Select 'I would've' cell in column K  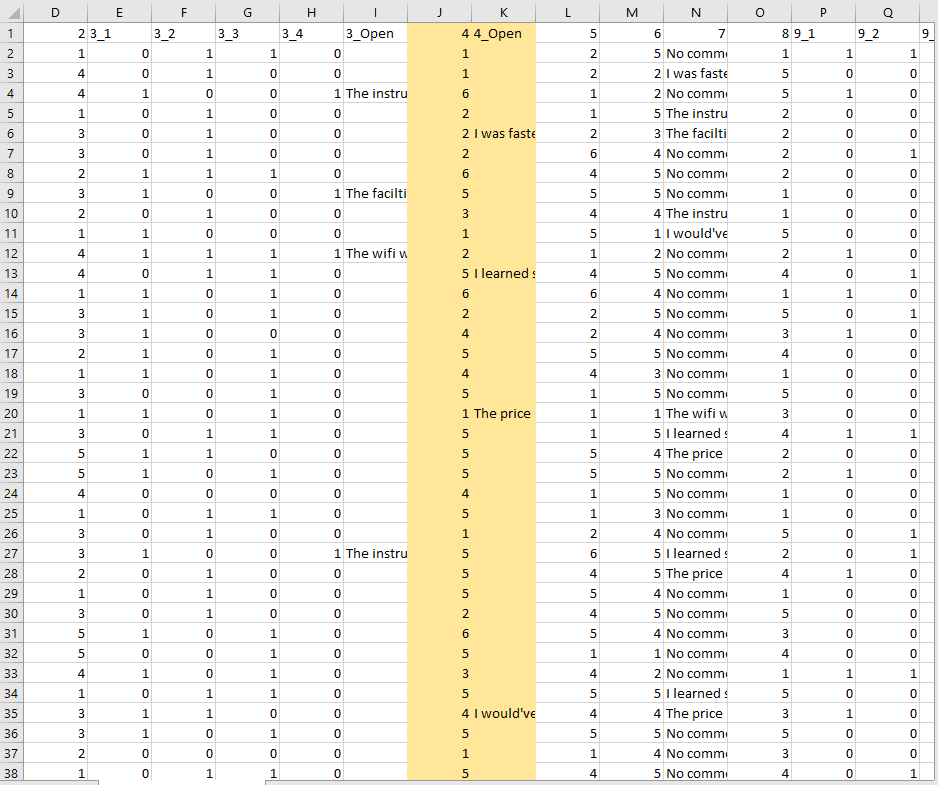[x=503, y=713]
